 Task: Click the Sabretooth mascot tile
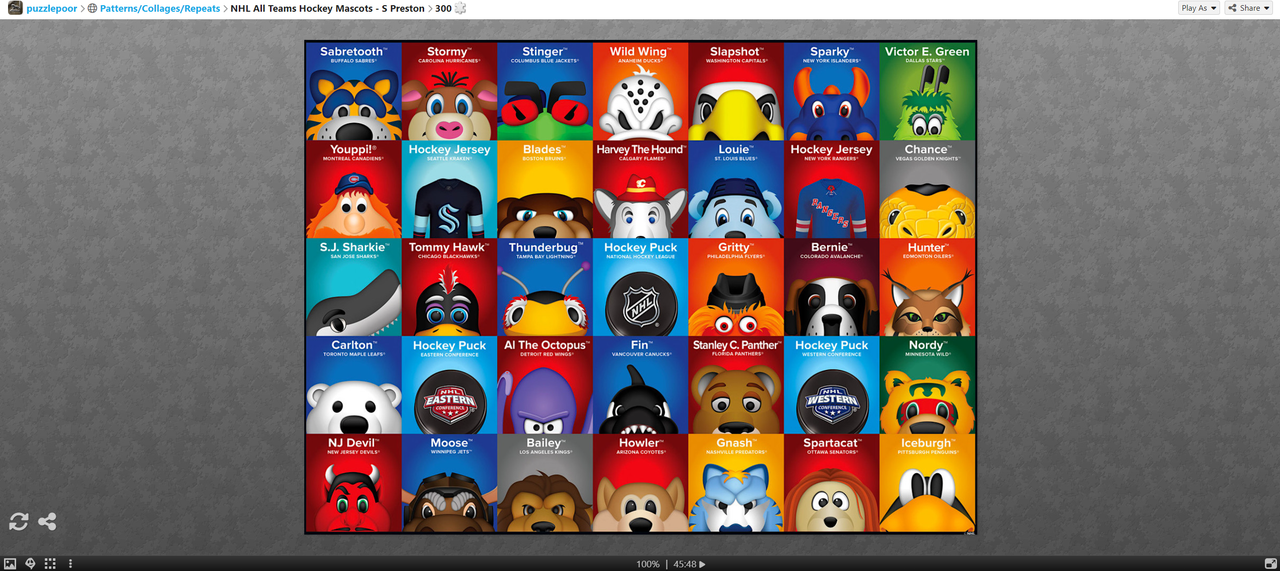tap(353, 91)
